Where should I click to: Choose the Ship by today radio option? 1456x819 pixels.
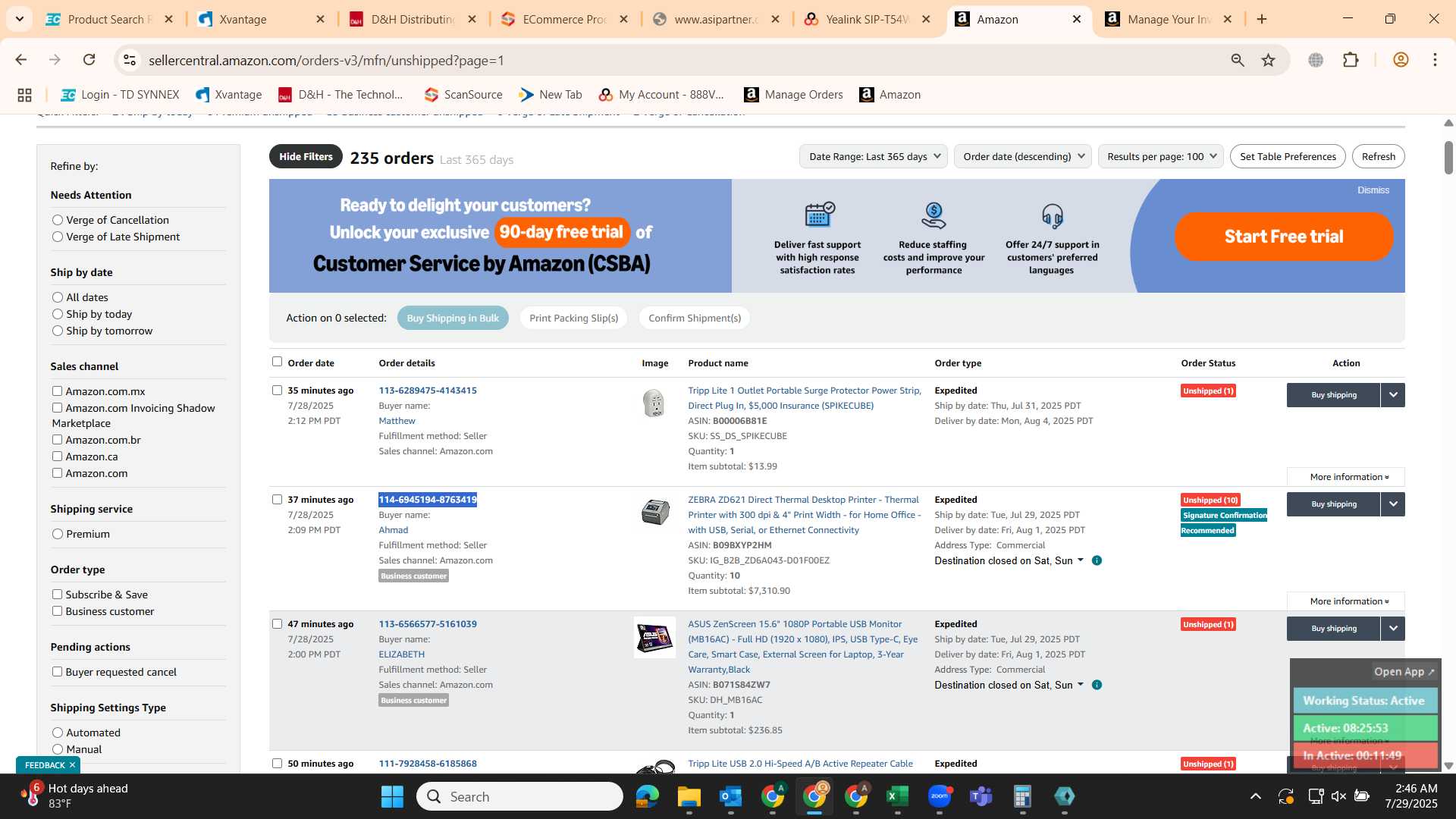(58, 314)
